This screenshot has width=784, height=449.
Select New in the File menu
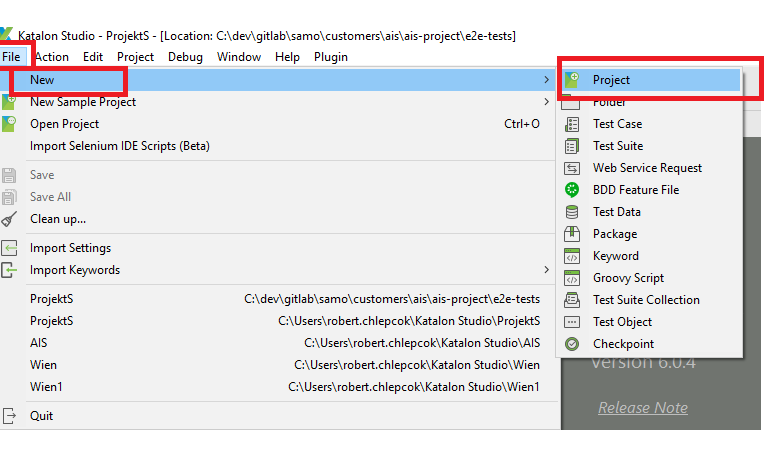pyautogui.click(x=279, y=80)
